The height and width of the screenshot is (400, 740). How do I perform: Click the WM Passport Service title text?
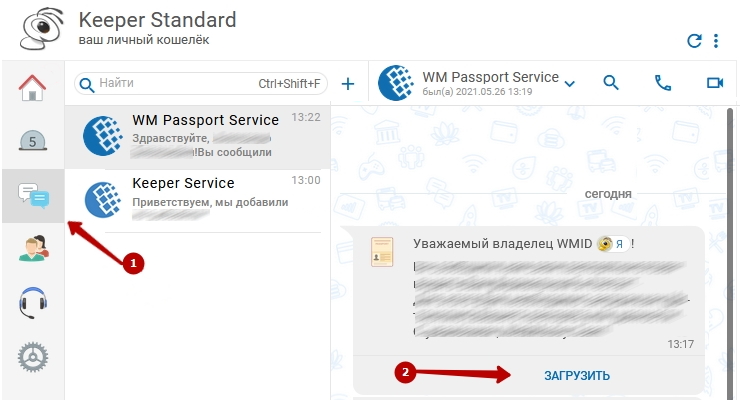(490, 77)
